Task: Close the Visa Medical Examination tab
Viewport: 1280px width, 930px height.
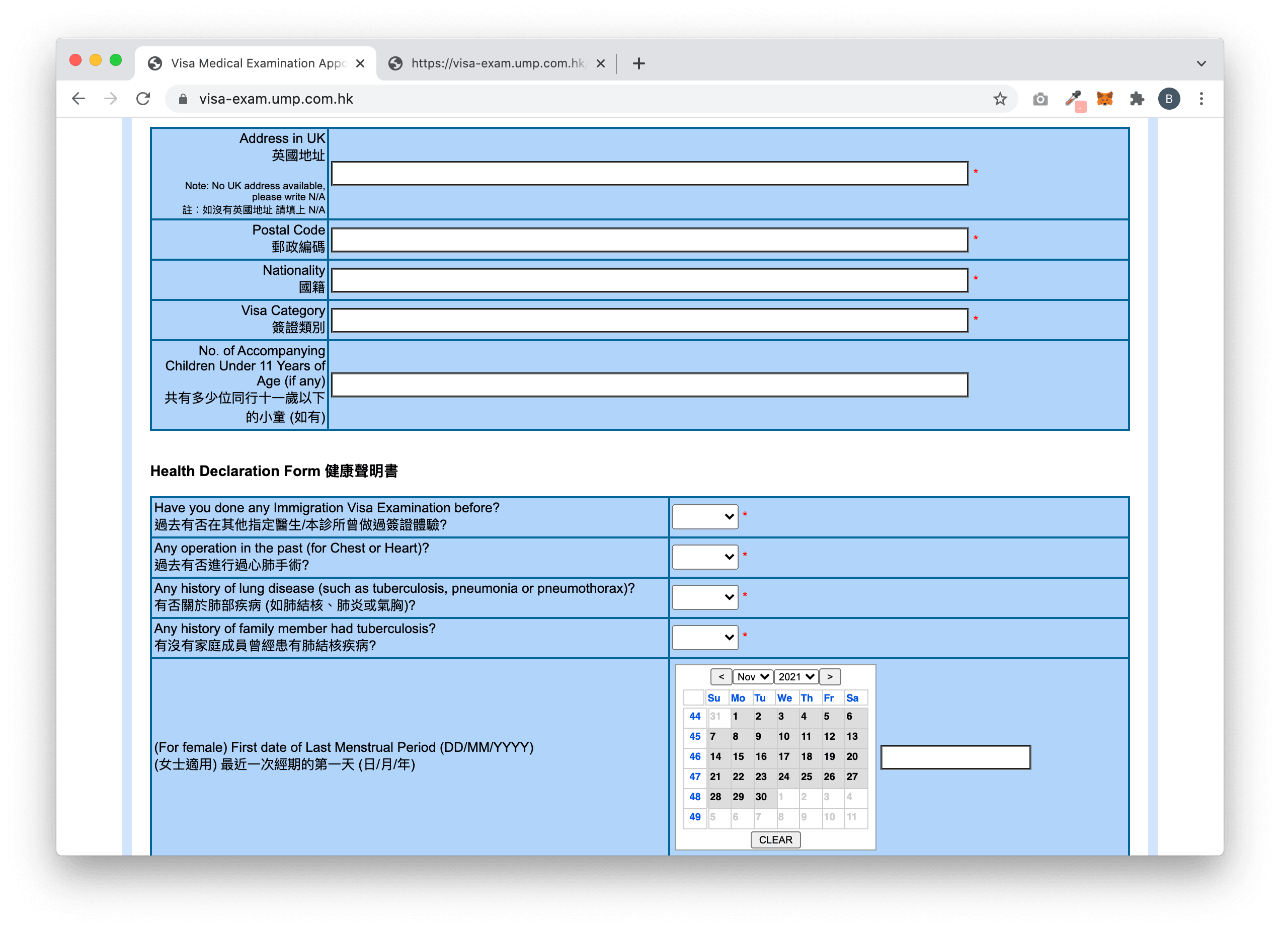Action: [360, 63]
